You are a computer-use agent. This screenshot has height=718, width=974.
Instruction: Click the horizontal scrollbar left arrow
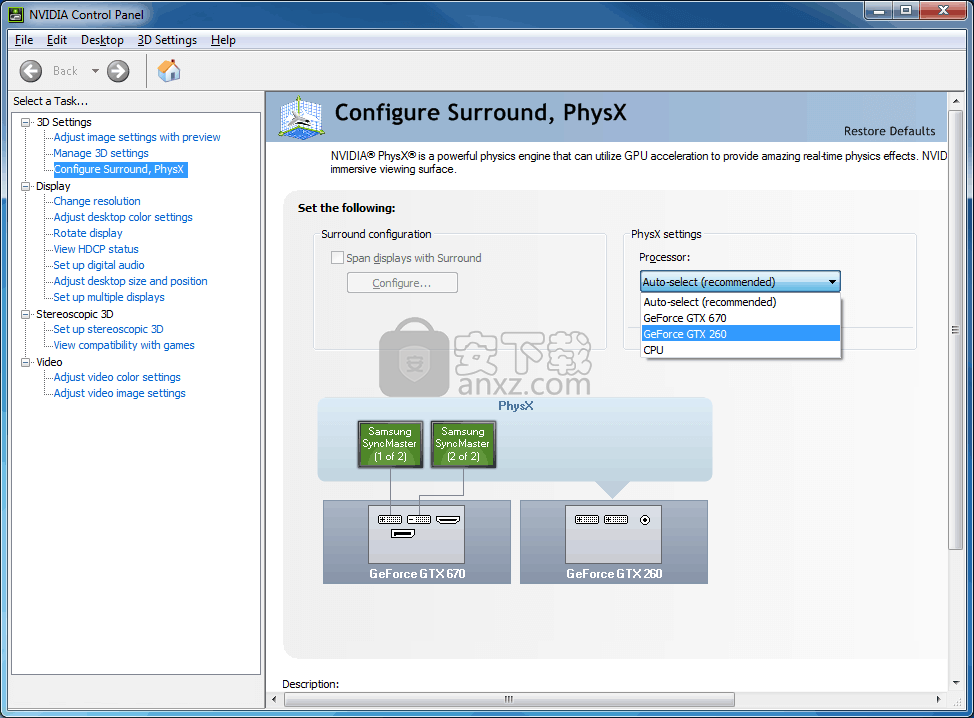(x=275, y=699)
